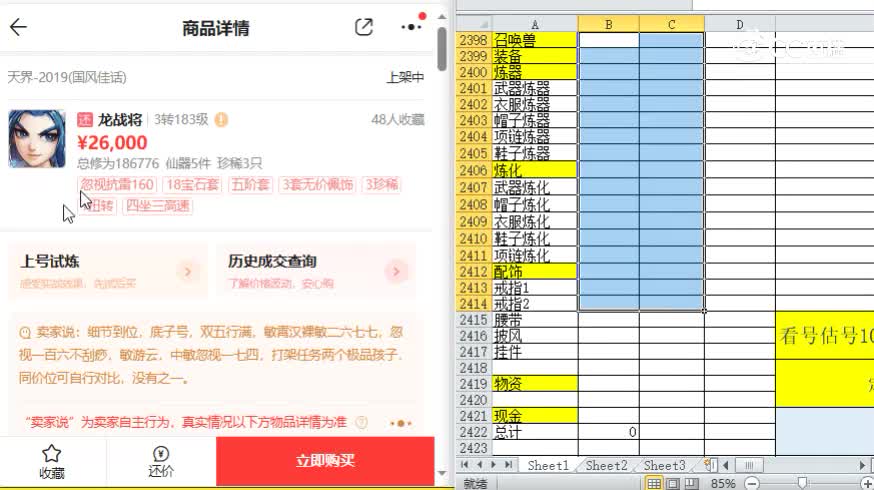Select column B header
Viewport: 874px width, 490px height.
click(609, 25)
